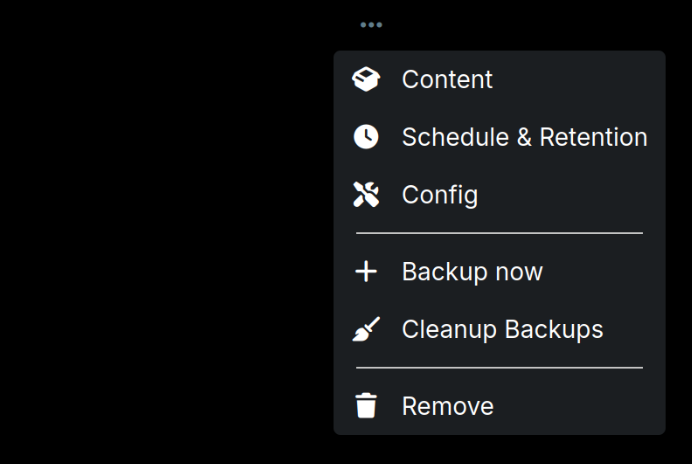Viewport: 692px width, 464px height.
Task: Click the "Schedule & Retention" text label
Action: pos(524,138)
